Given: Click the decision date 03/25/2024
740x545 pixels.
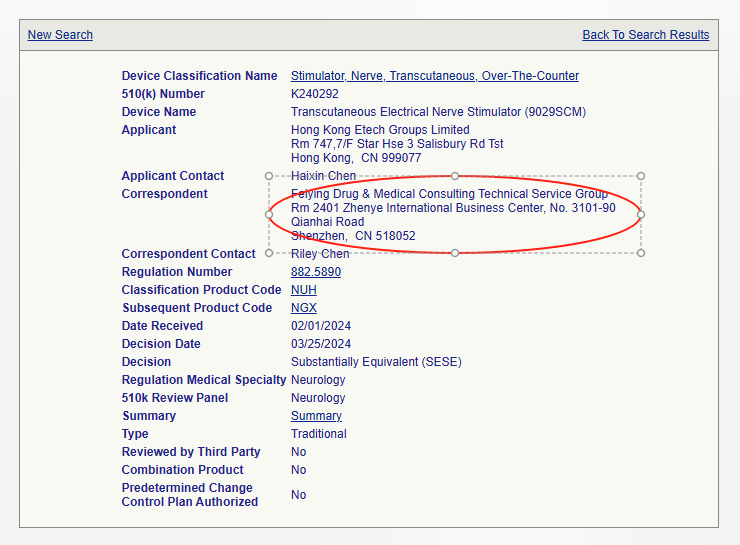Looking at the screenshot, I should pos(320,344).
